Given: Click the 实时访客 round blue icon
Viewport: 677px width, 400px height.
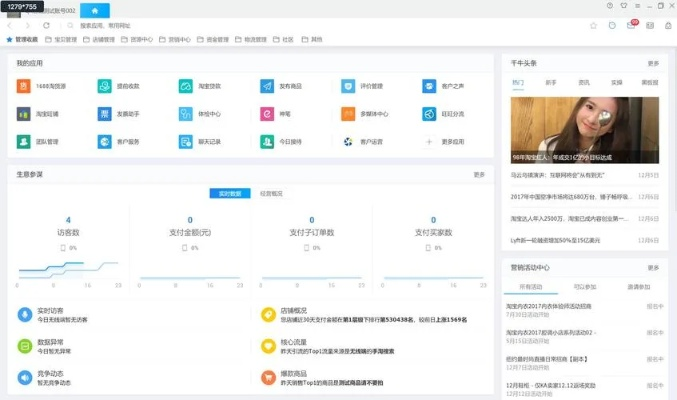Looking at the screenshot, I should 24,315.
